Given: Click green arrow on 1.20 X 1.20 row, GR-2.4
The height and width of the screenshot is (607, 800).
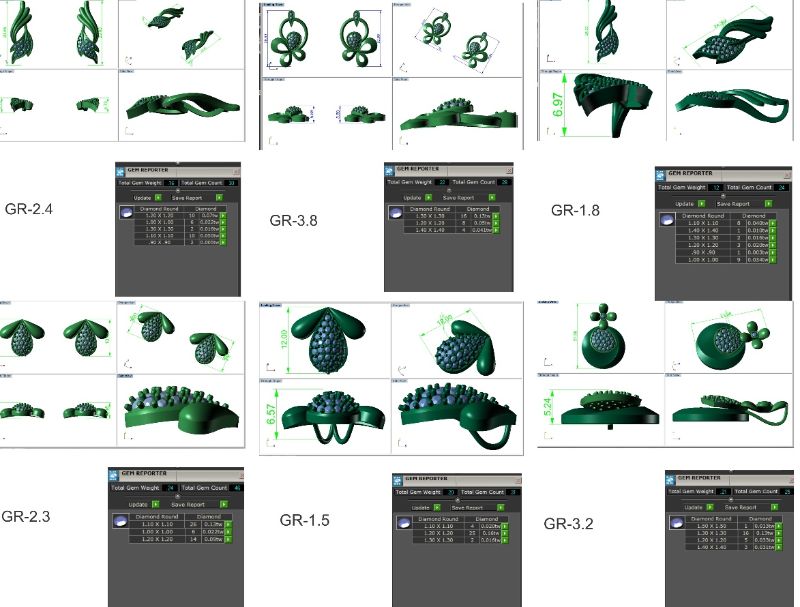Looking at the screenshot, I should click(222, 216).
